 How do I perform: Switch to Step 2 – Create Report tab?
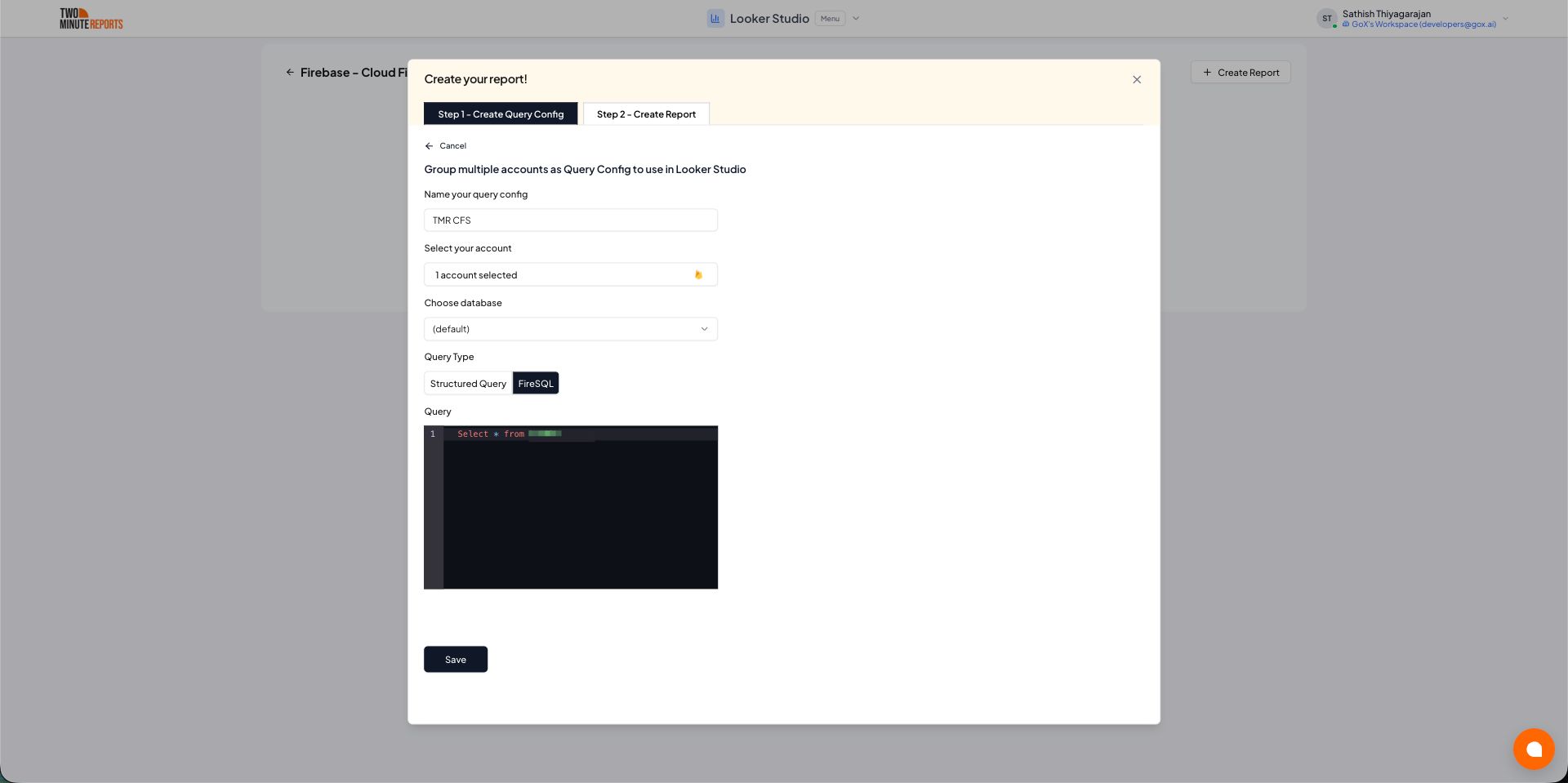(x=646, y=113)
